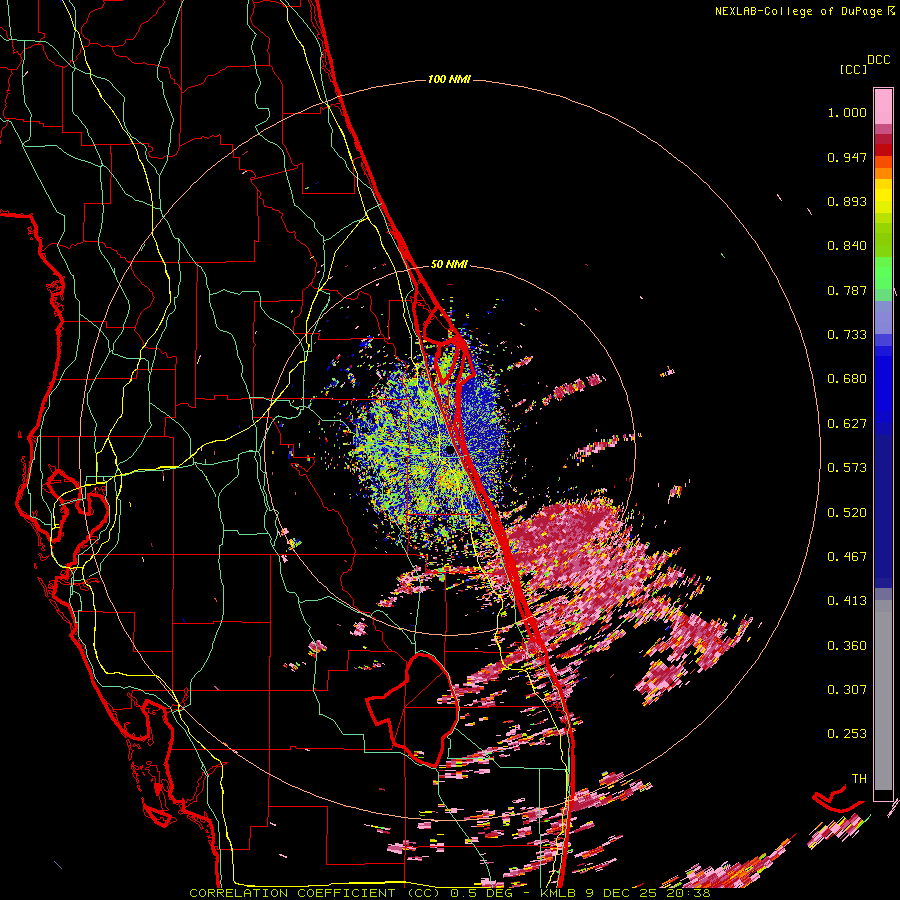Pick the gray segment of the color bar
900x900 pixels.
[883, 695]
